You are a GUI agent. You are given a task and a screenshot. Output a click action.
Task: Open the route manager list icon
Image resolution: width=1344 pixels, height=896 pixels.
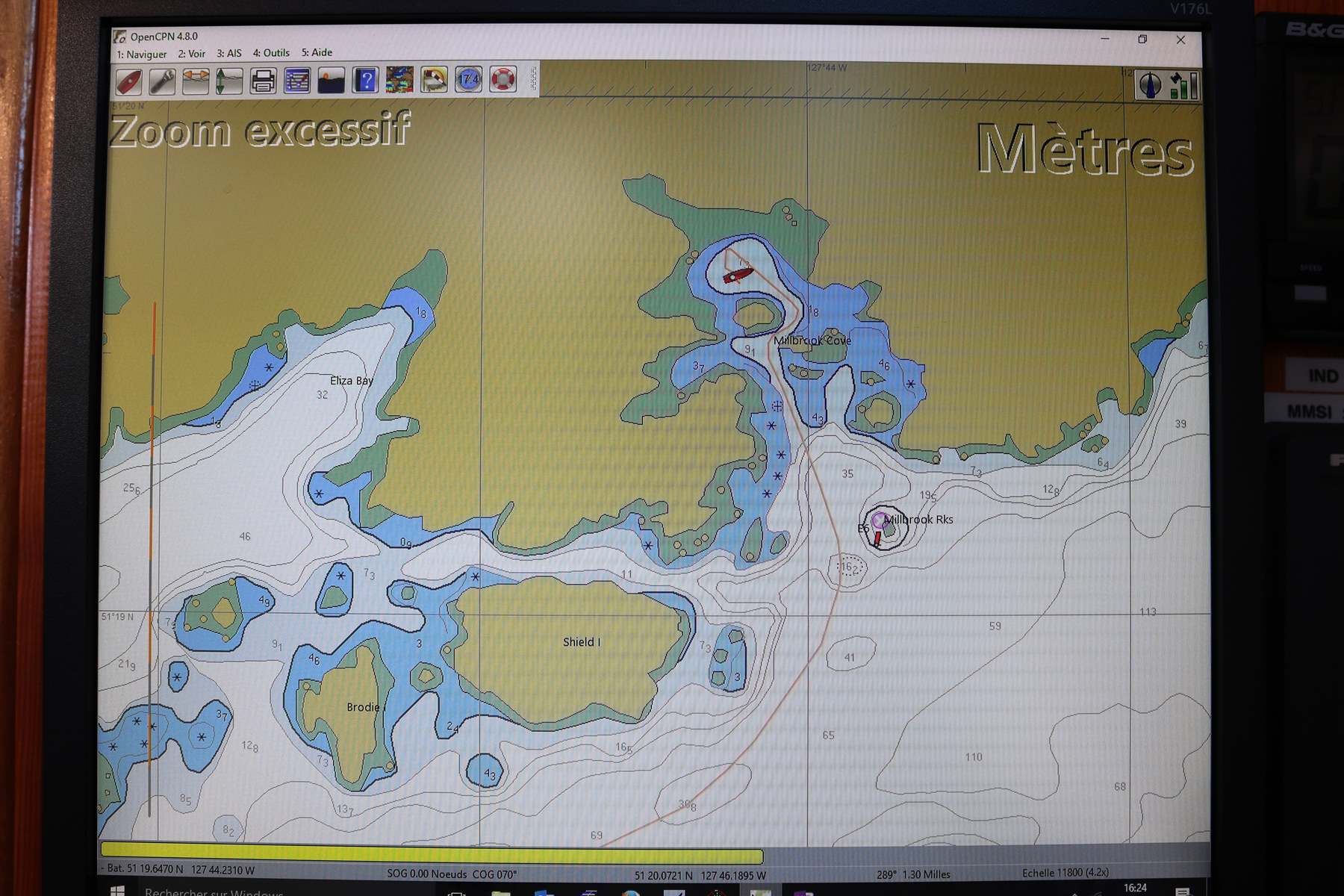297,81
